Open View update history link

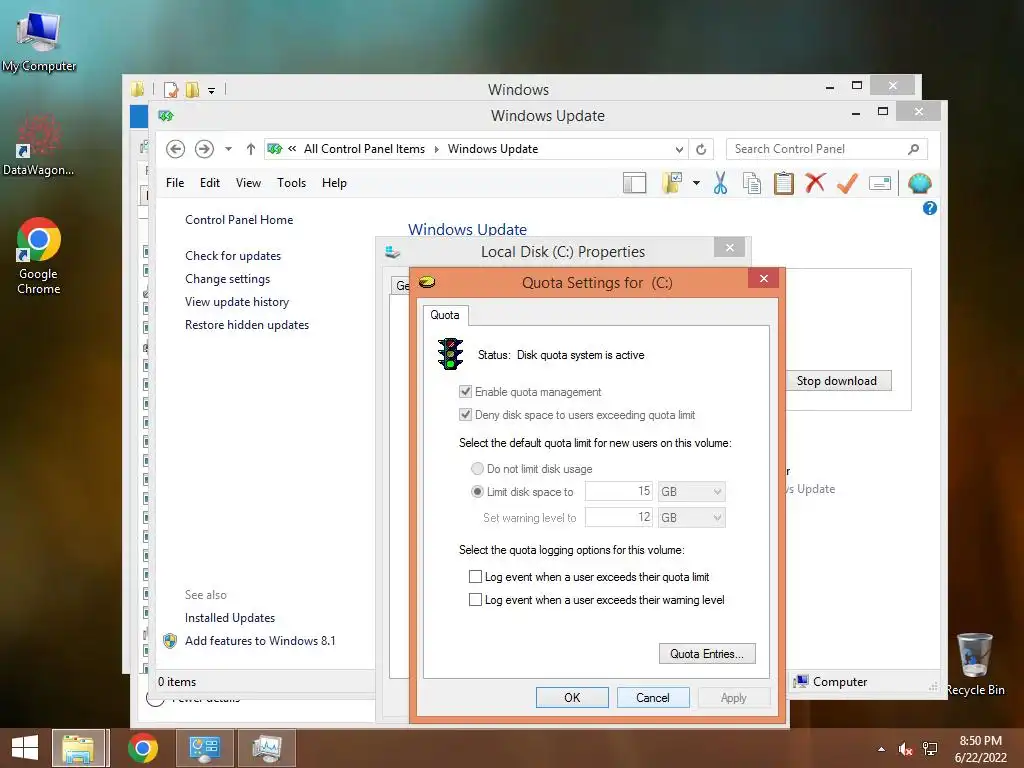click(237, 302)
